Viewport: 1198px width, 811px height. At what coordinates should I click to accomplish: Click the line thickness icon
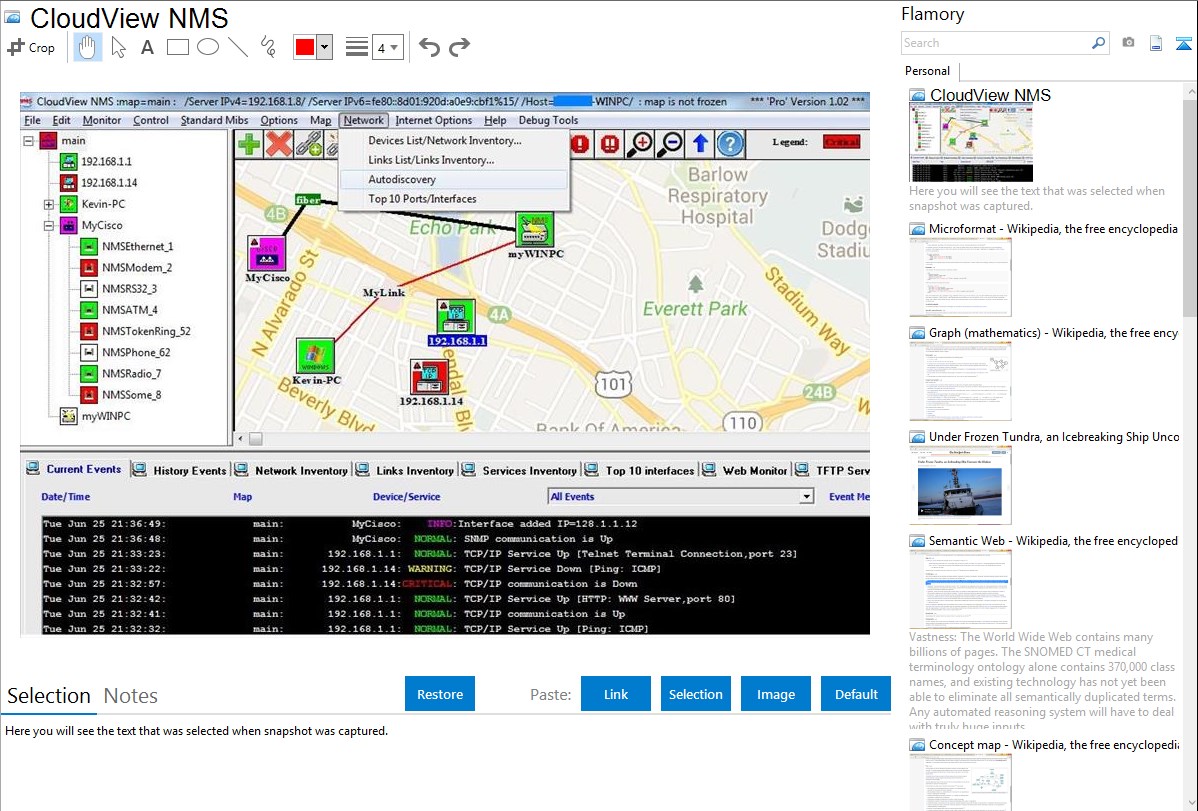coord(356,47)
